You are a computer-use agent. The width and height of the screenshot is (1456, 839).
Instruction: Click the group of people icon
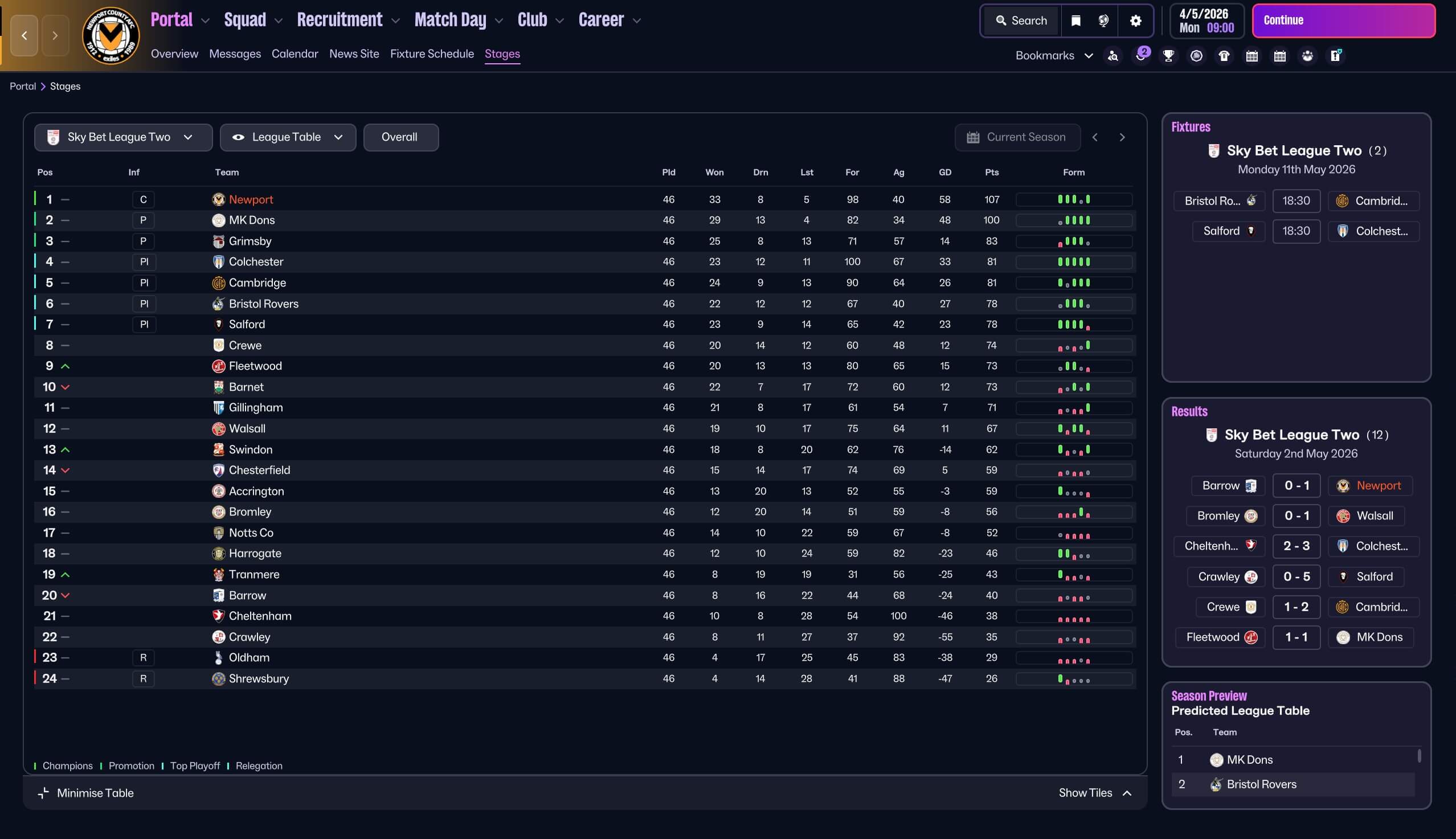pos(1307,56)
